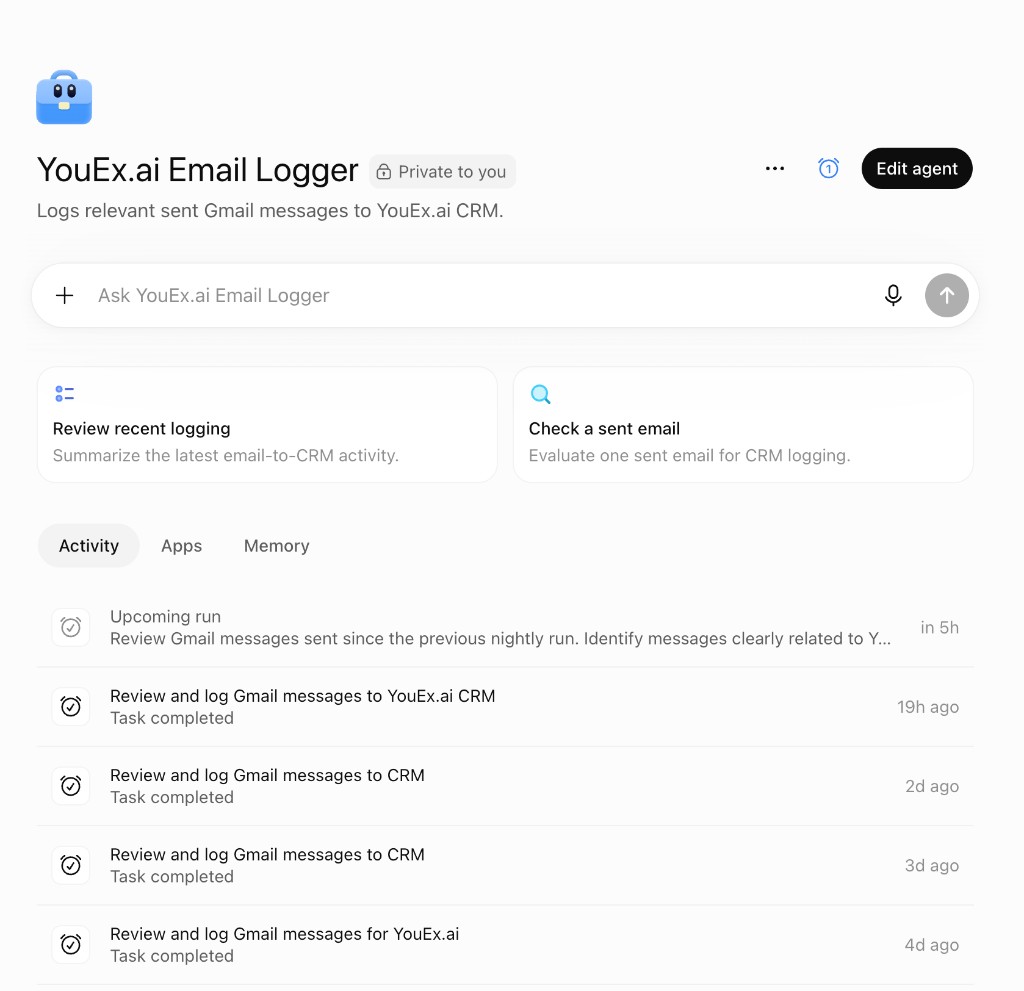Click the list icon on Review recent logging
The width and height of the screenshot is (1024, 991).
point(65,394)
